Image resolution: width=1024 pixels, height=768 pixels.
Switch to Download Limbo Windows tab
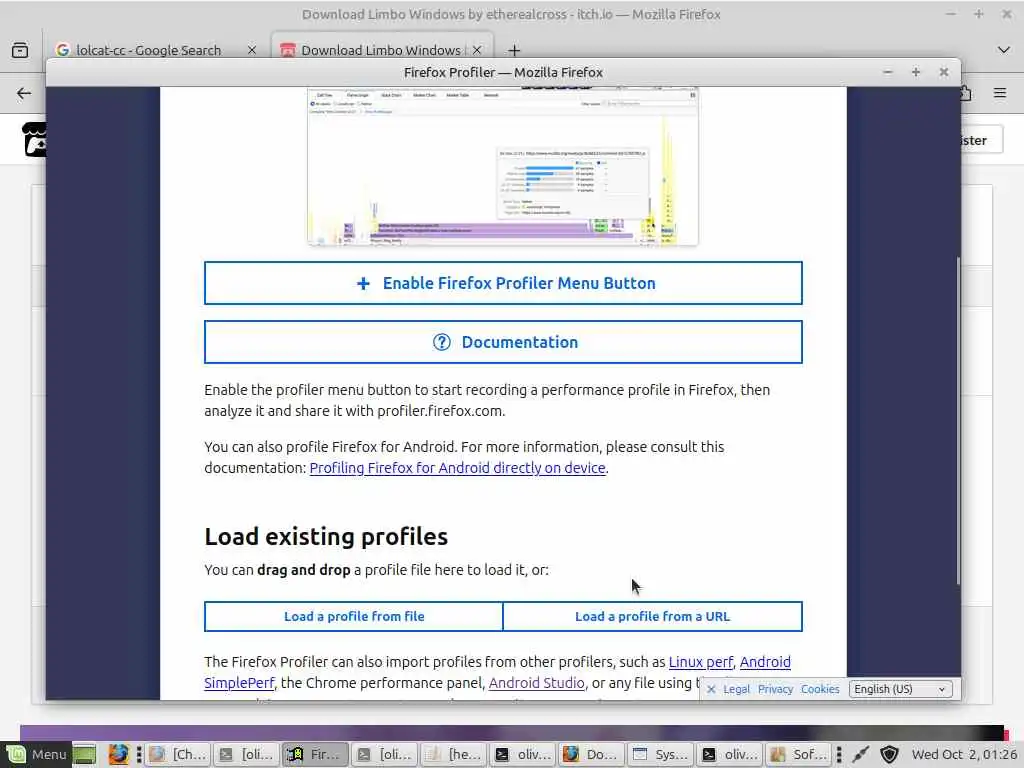tap(380, 50)
